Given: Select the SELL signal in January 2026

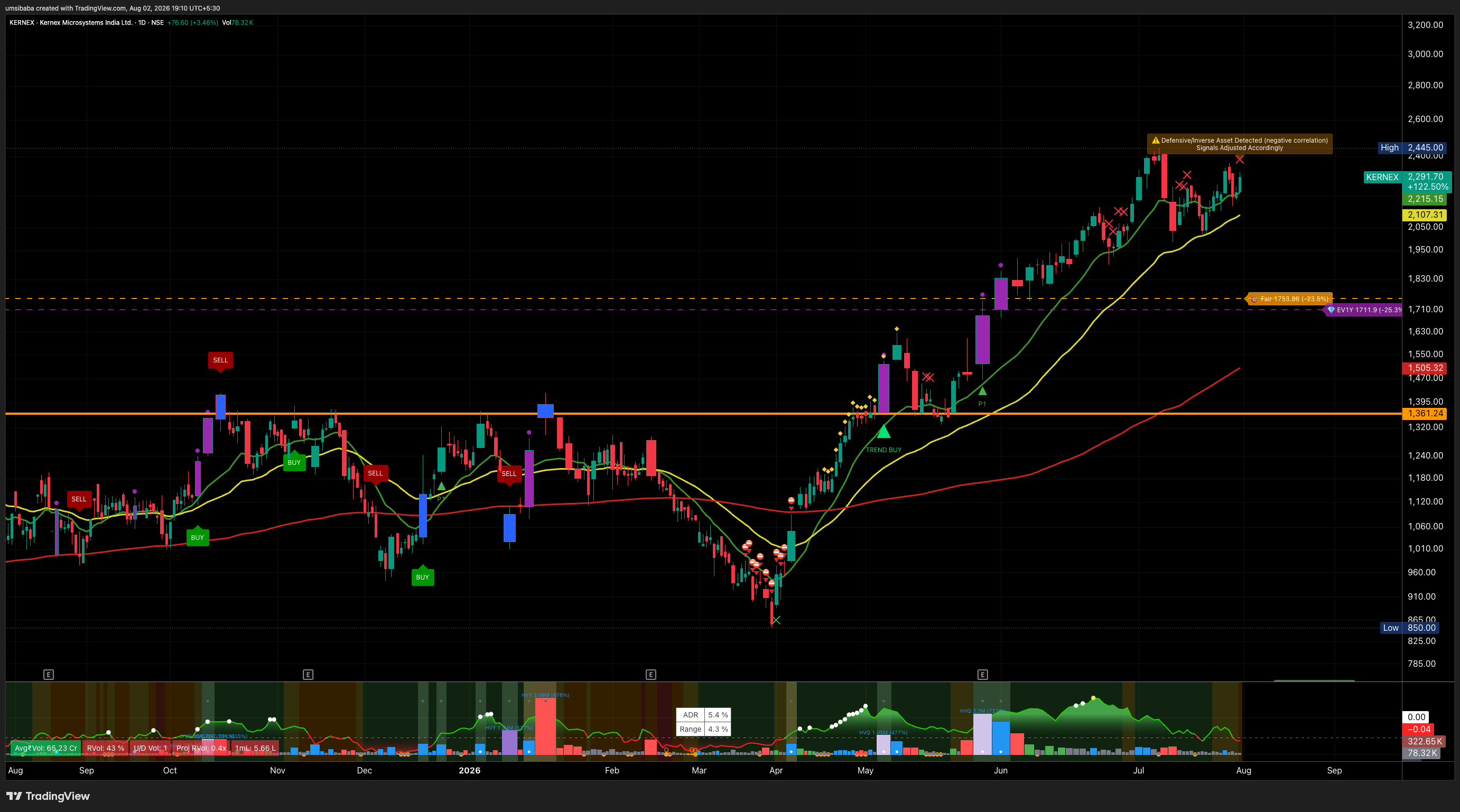Looking at the screenshot, I should pos(509,474).
